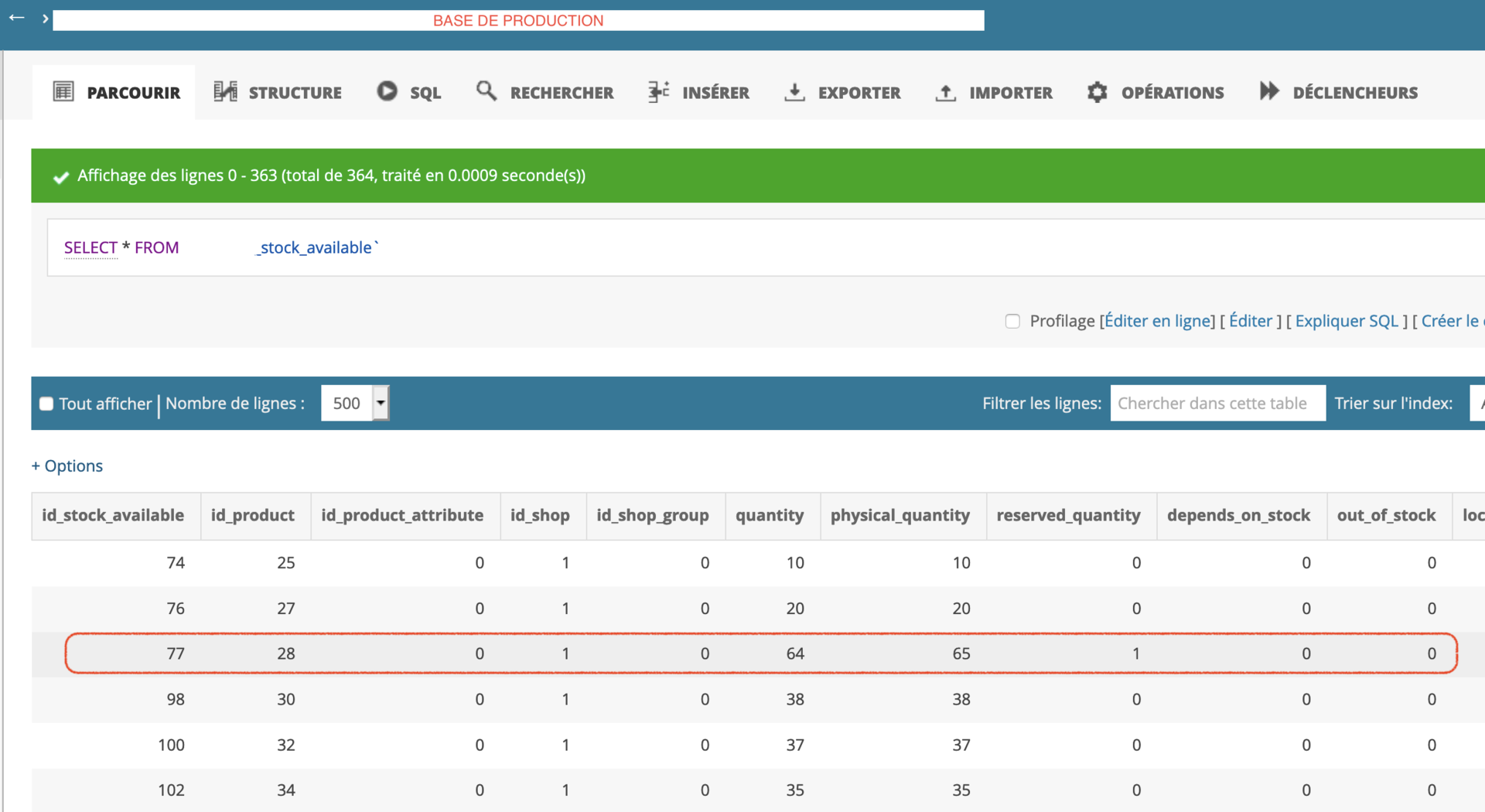Sort by the quantity column header
1485x812 pixels.
(x=770, y=515)
